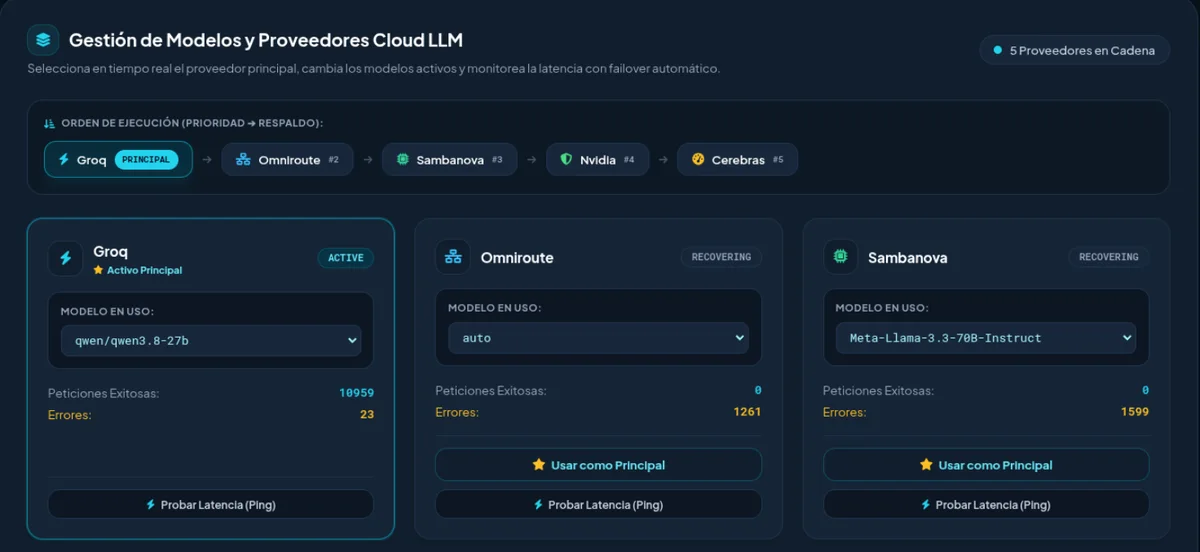
Task: Click the chip icon in Sambanova chain chip
Action: coord(403,160)
